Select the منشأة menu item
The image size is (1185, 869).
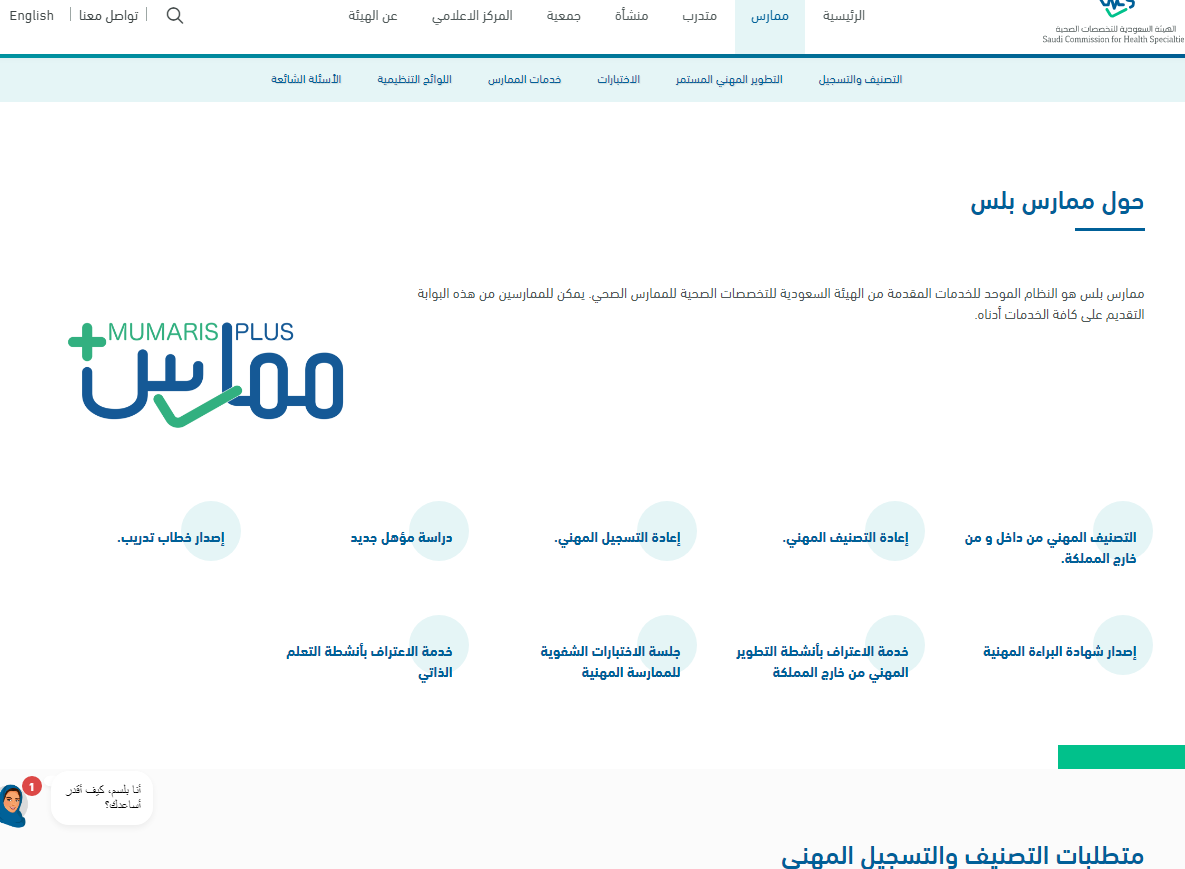pos(631,16)
